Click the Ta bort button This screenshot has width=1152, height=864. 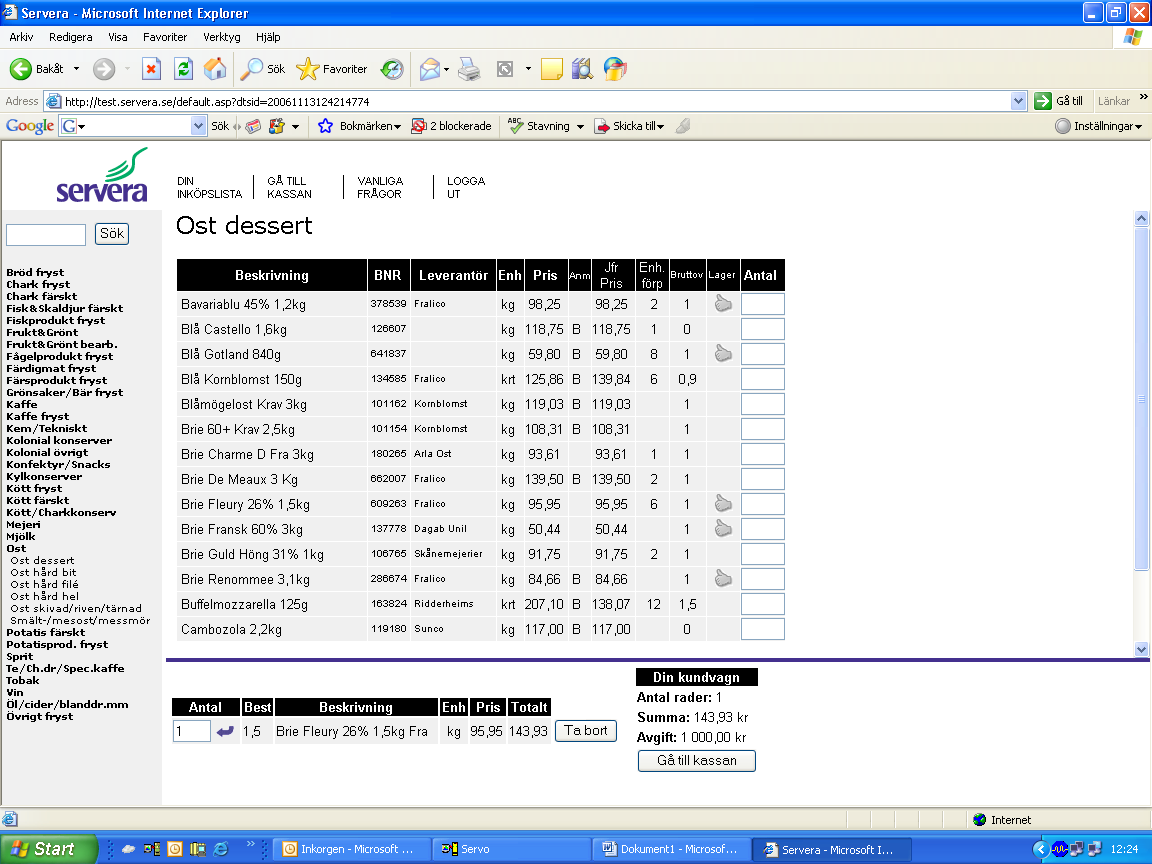tap(586, 731)
